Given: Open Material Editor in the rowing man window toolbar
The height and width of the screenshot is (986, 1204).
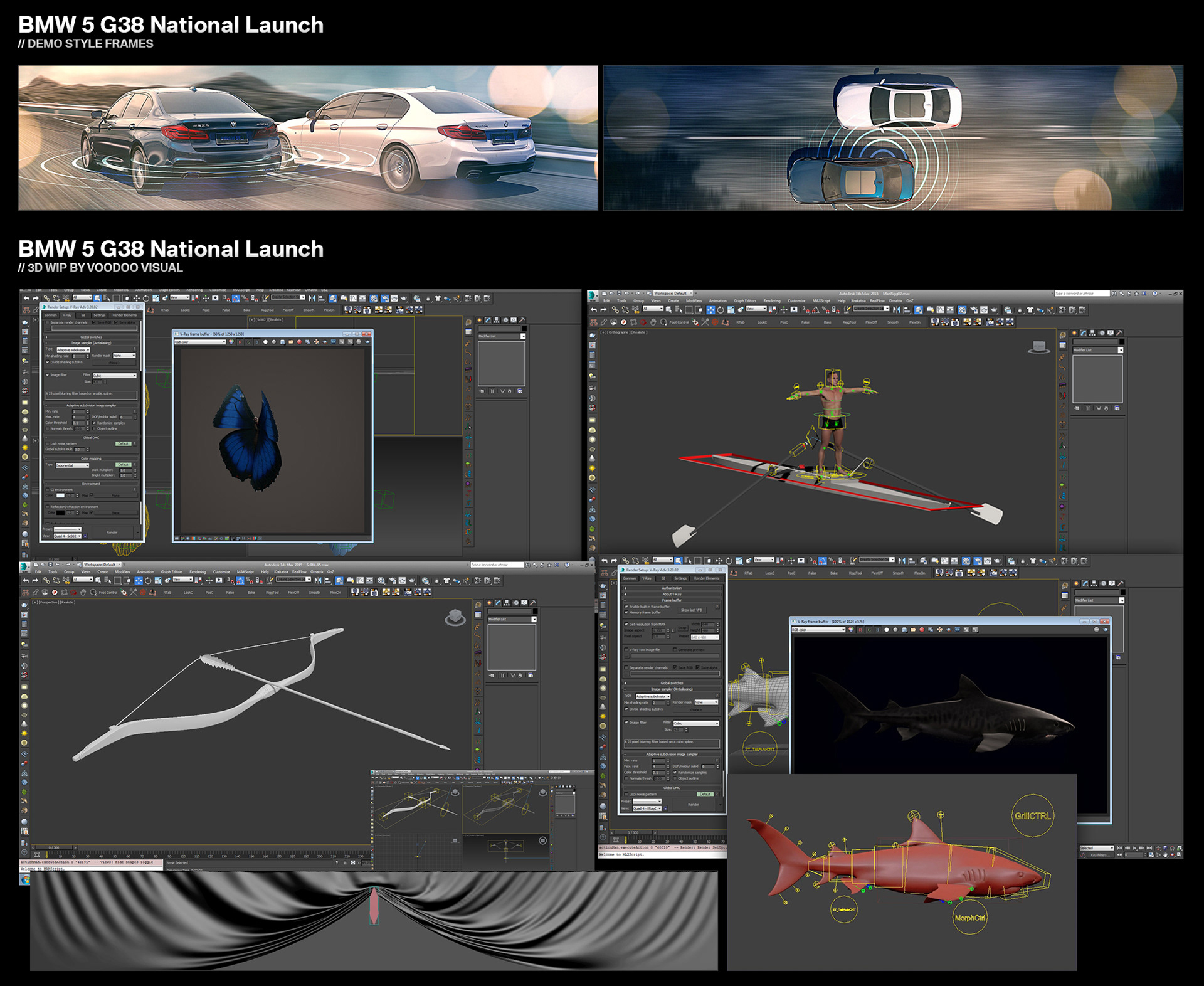Looking at the screenshot, I should point(962,310).
